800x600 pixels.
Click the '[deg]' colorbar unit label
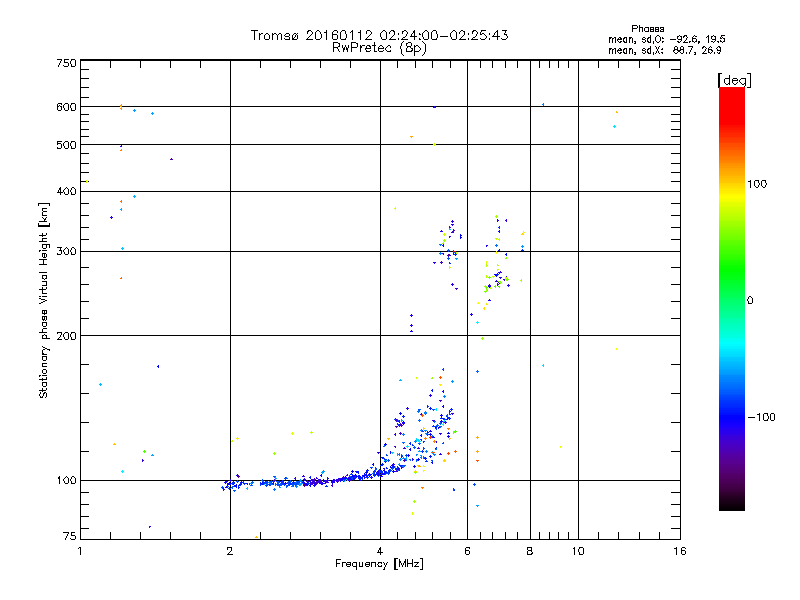(x=734, y=80)
